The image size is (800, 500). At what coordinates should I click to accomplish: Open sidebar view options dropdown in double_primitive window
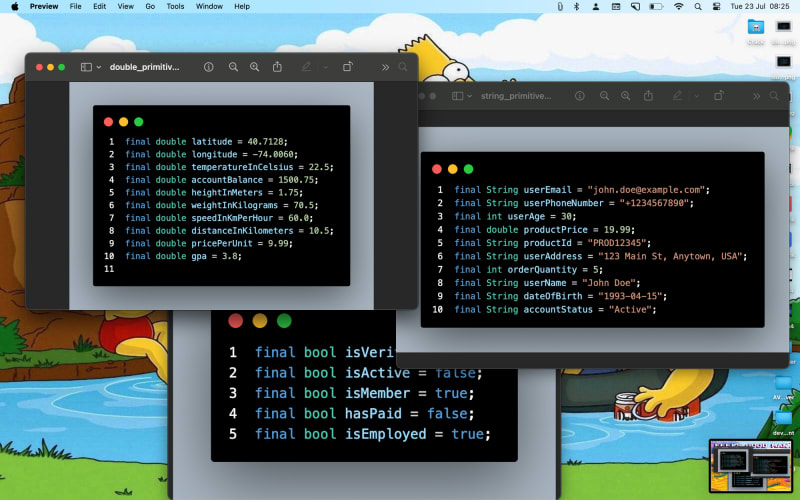[x=98, y=67]
